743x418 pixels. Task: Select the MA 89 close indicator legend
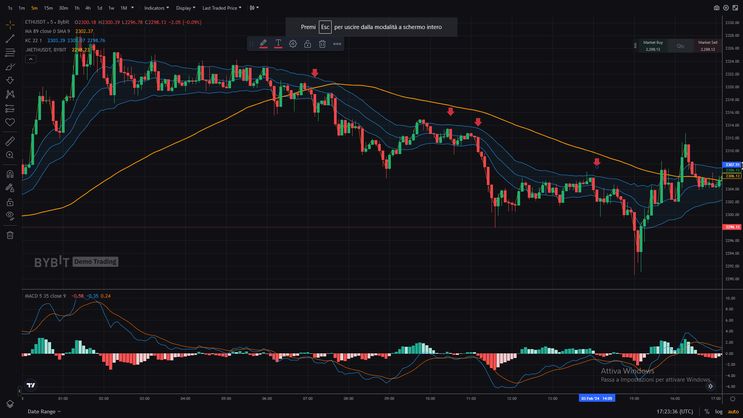point(47,31)
